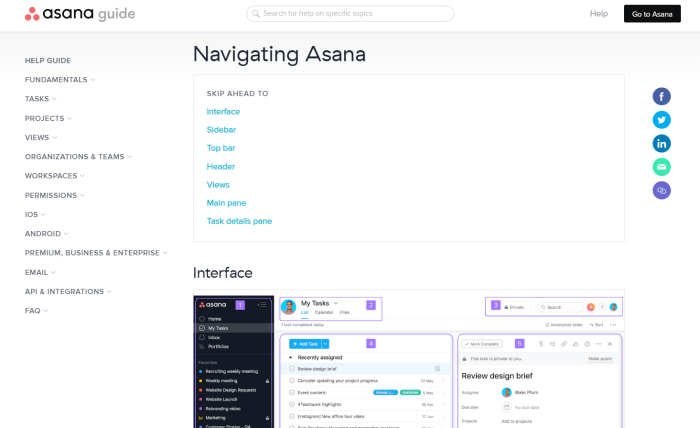Image resolution: width=700 pixels, height=428 pixels.
Task: Collapse the Recently assigned section triangle
Action: coord(291,357)
